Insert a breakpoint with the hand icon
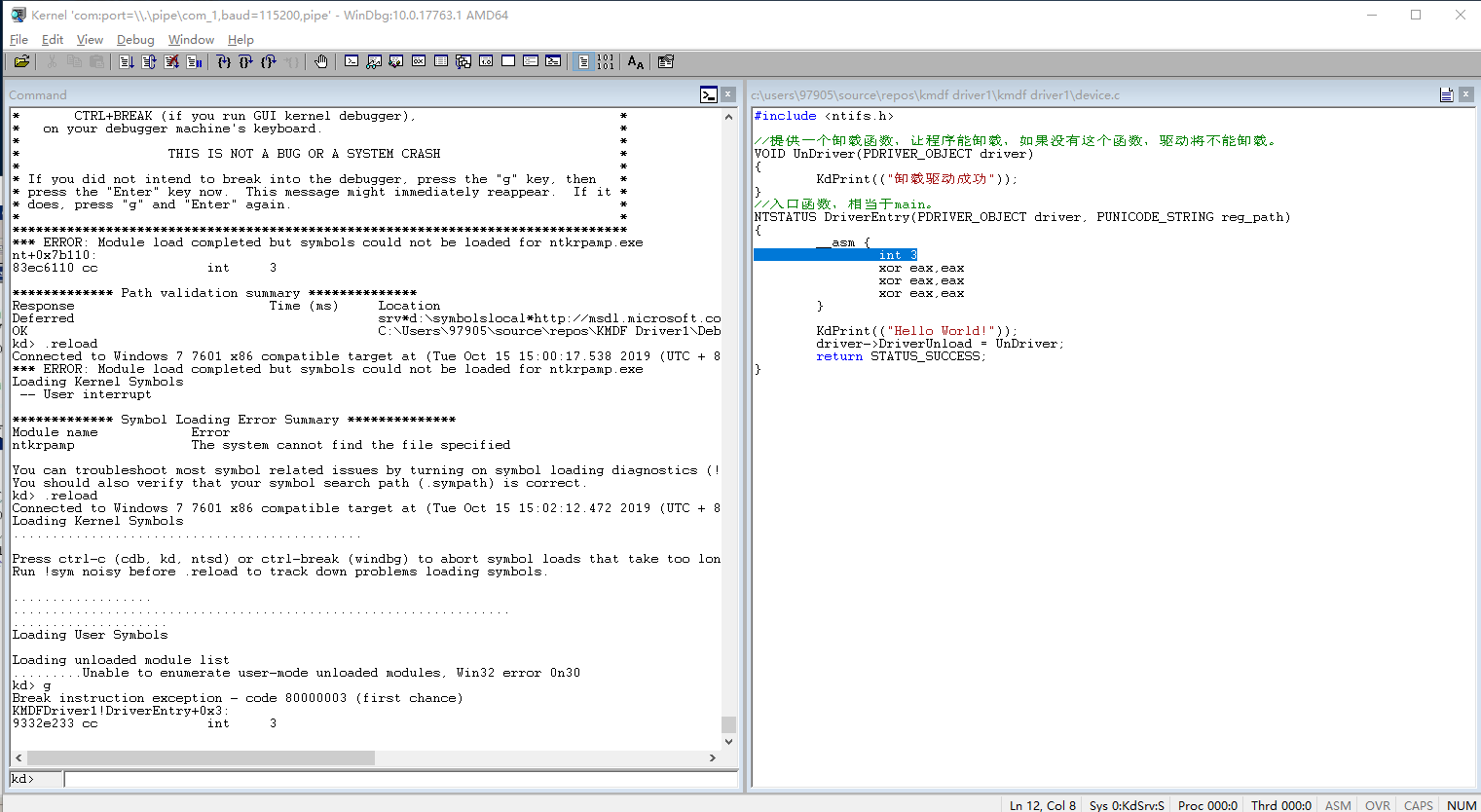 (321, 61)
